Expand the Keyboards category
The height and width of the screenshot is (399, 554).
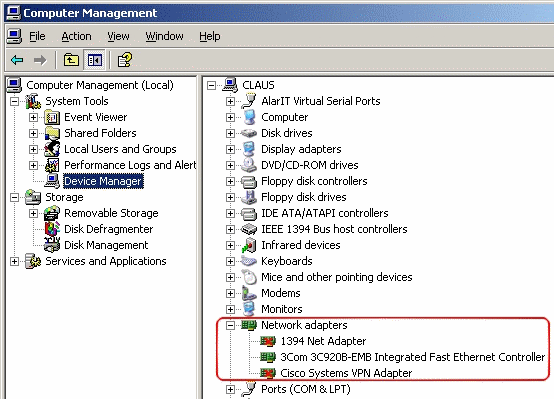pos(230,261)
